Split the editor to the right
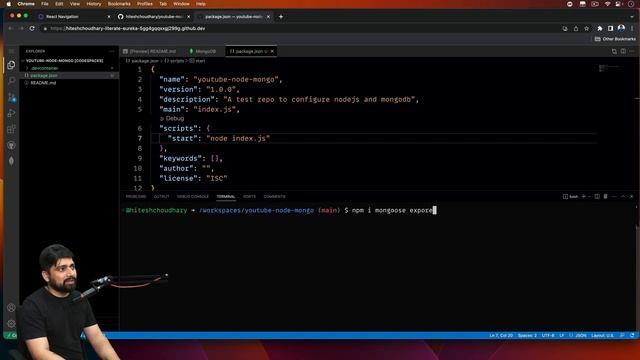Image resolution: width=640 pixels, height=360 pixels. pos(623,51)
